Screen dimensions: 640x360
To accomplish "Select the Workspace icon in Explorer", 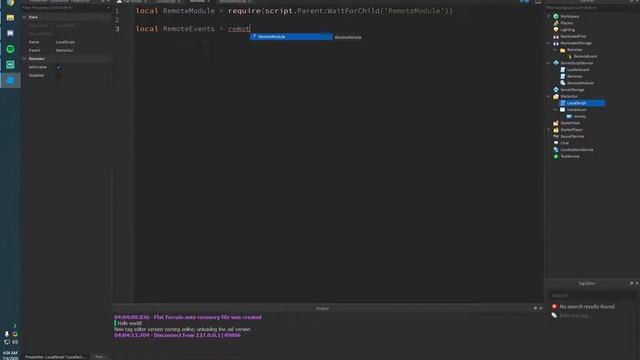I will (556, 16).
